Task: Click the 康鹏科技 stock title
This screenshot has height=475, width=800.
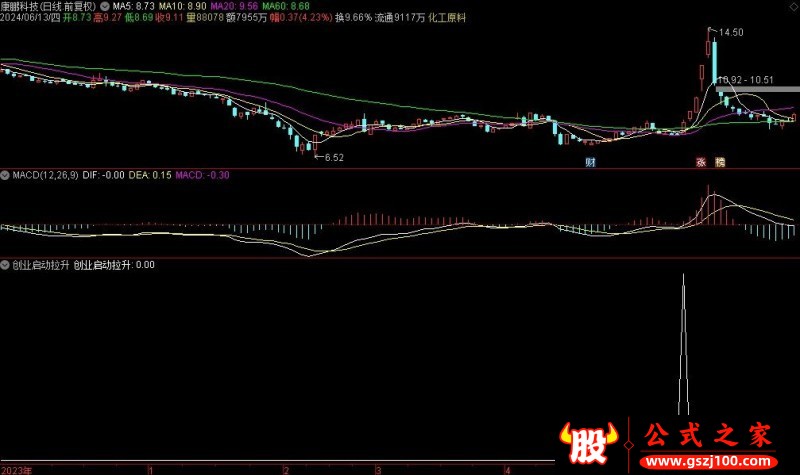Action: pyautogui.click(x=26, y=6)
